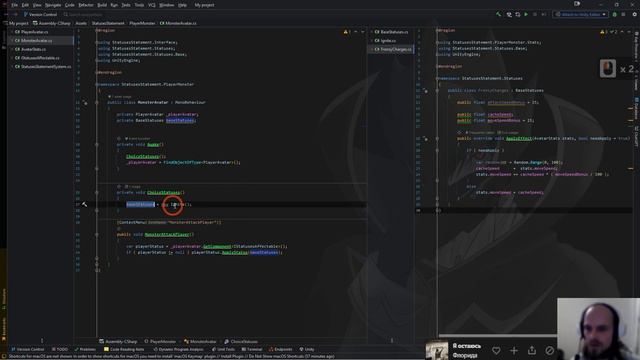This screenshot has height=360, width=640.
Task: Click PlayerMonster breadcrumb in navigation bar
Action: (142, 23)
